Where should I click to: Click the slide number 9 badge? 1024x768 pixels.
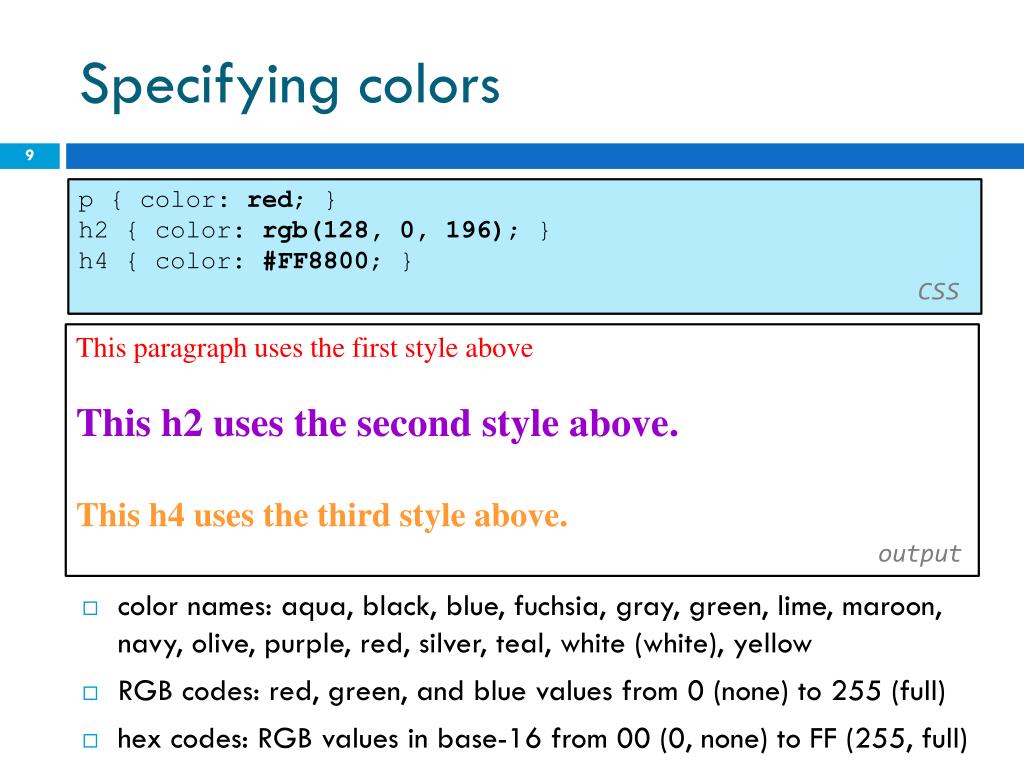point(29,155)
